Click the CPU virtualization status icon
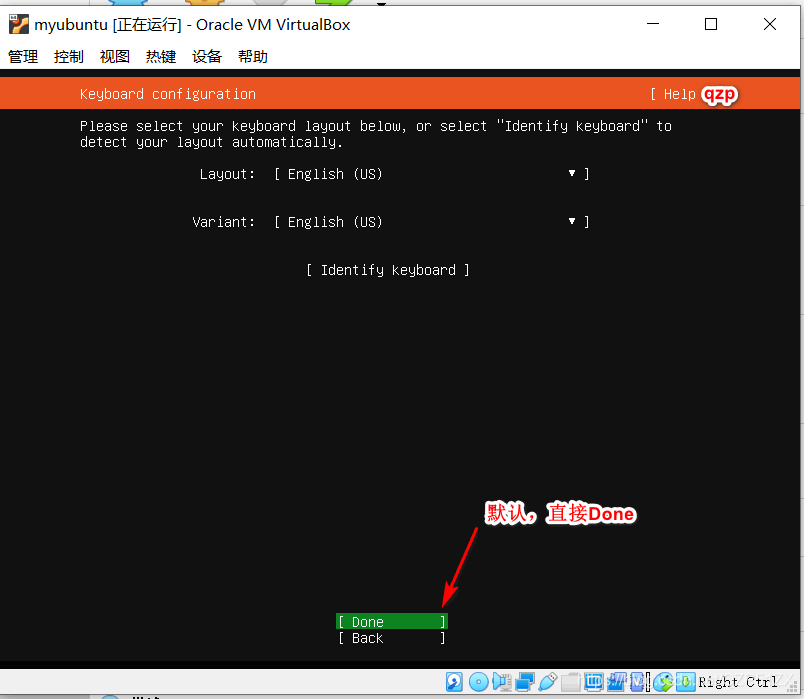804x699 pixels. point(639,682)
